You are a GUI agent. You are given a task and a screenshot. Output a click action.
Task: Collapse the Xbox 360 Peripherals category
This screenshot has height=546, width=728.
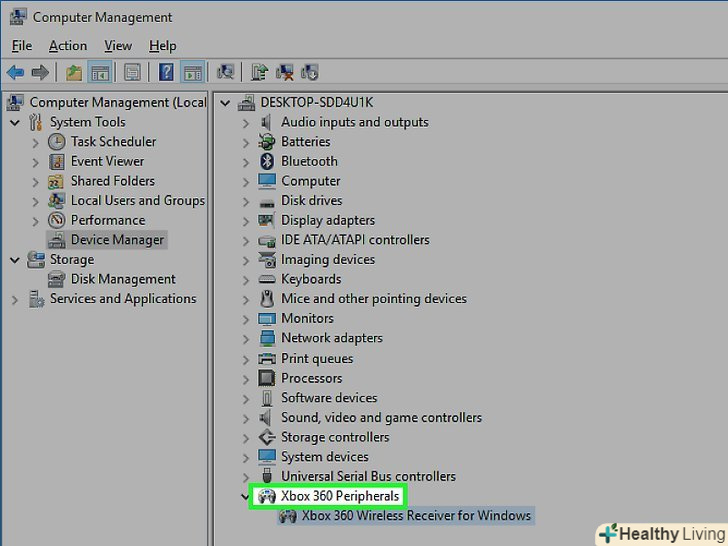point(245,497)
